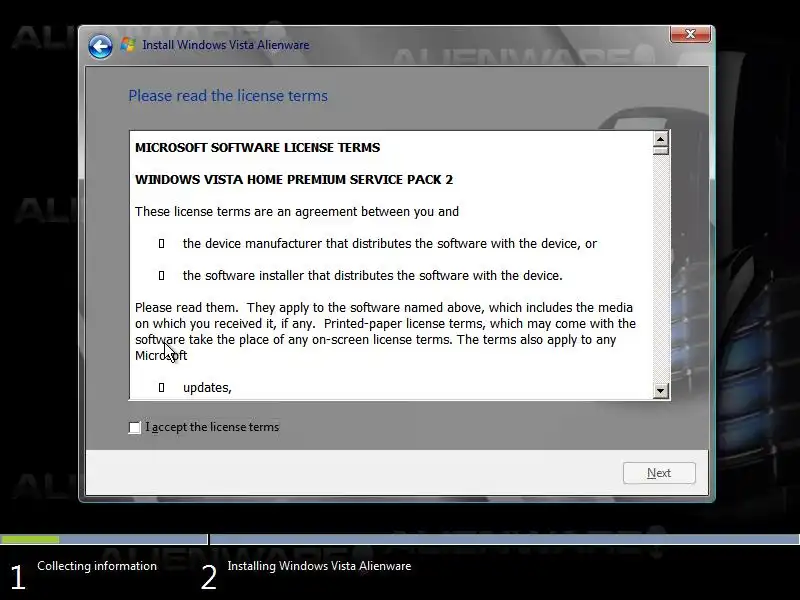Click WINDOWS VISTA HOME PREMIUM SERVICE PACK 2
Viewport: 800px width, 600px height.
(x=293, y=180)
